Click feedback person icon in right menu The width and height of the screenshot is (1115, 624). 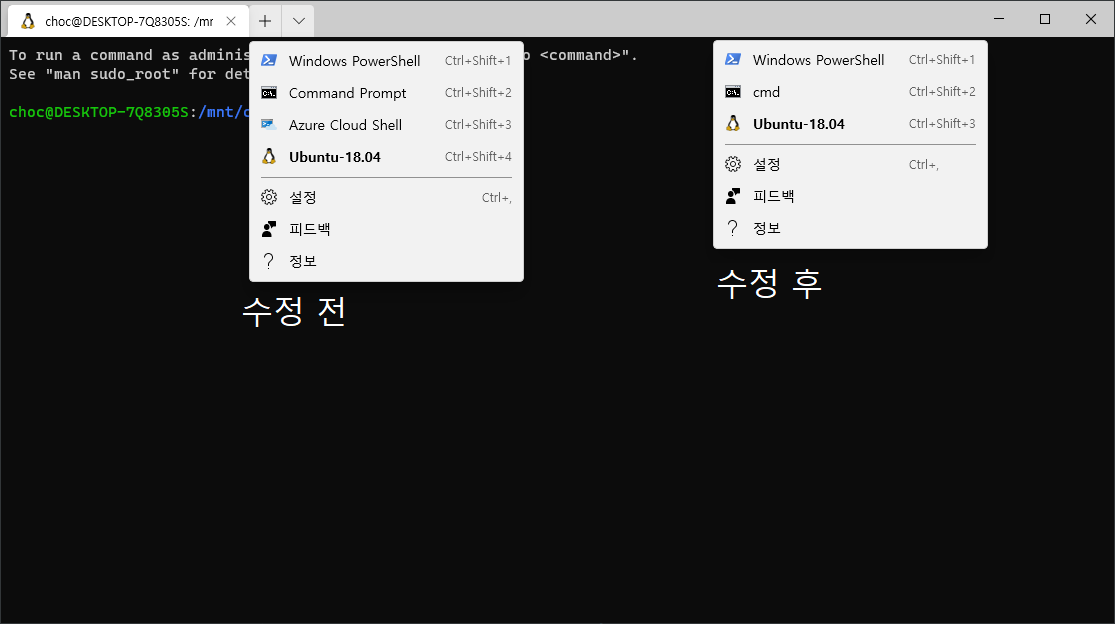pyautogui.click(x=733, y=196)
